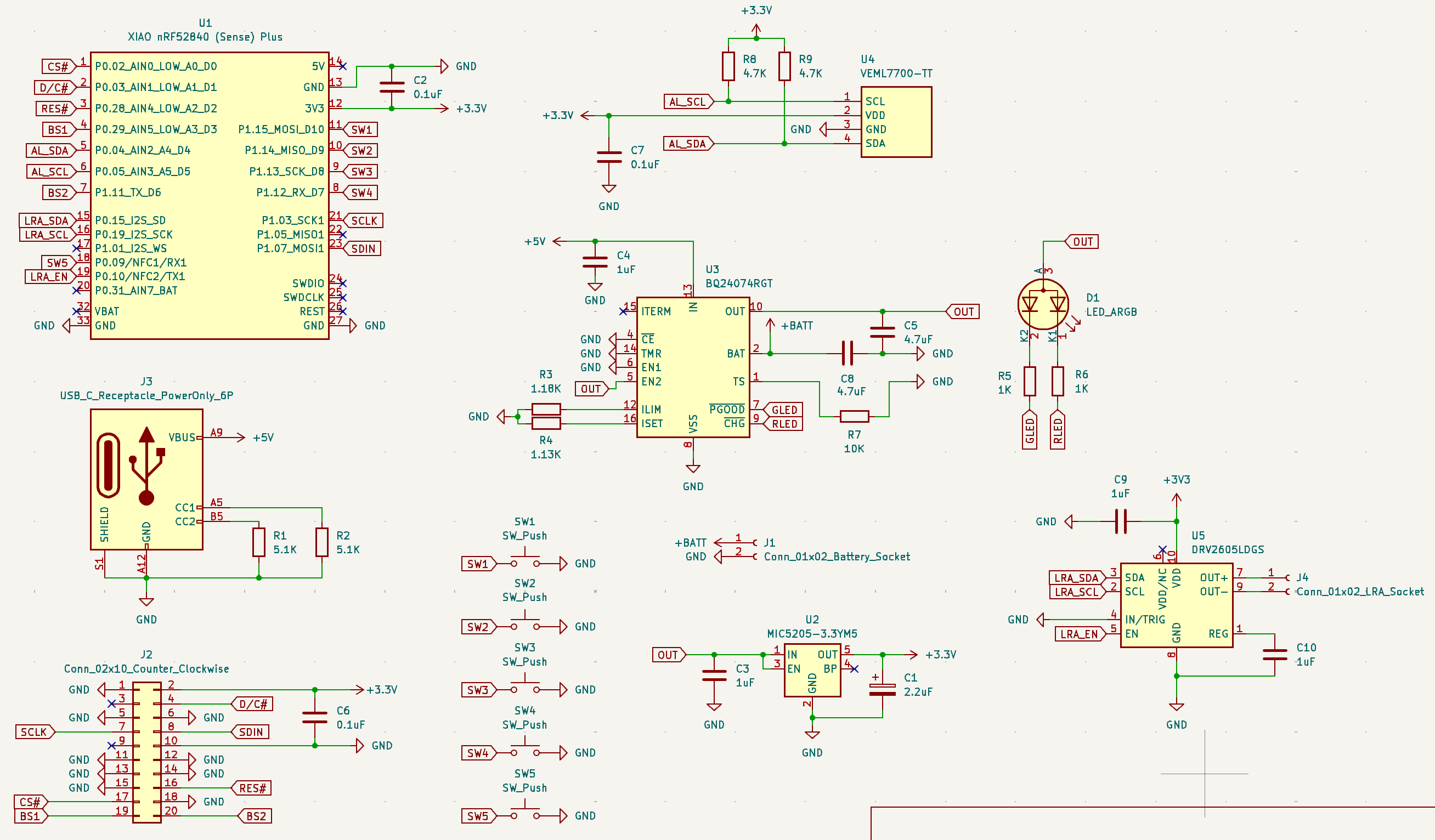
Task: Select the C8 4.7uF capacitor symbol
Action: coord(848,354)
